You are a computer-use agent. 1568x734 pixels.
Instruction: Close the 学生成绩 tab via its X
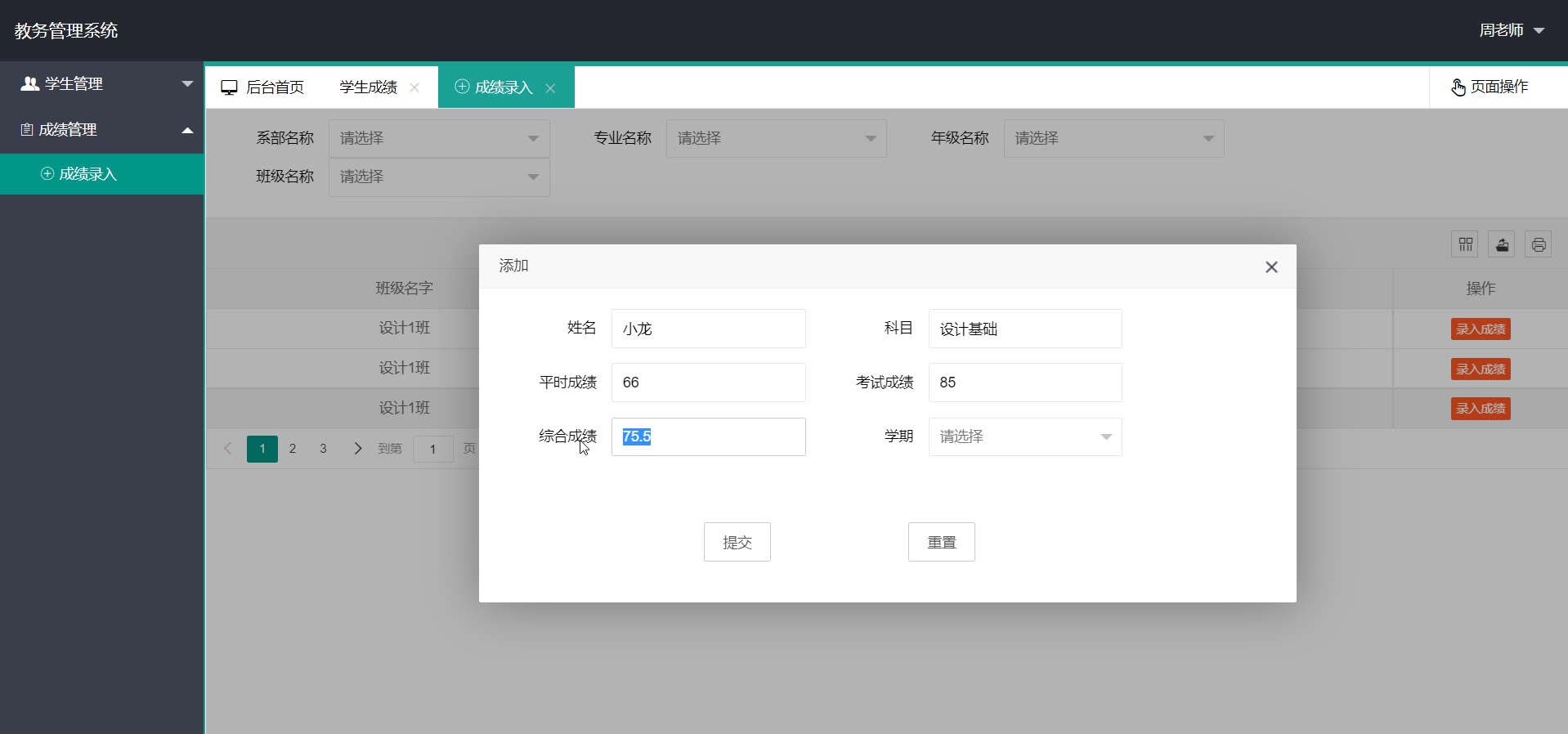click(414, 88)
